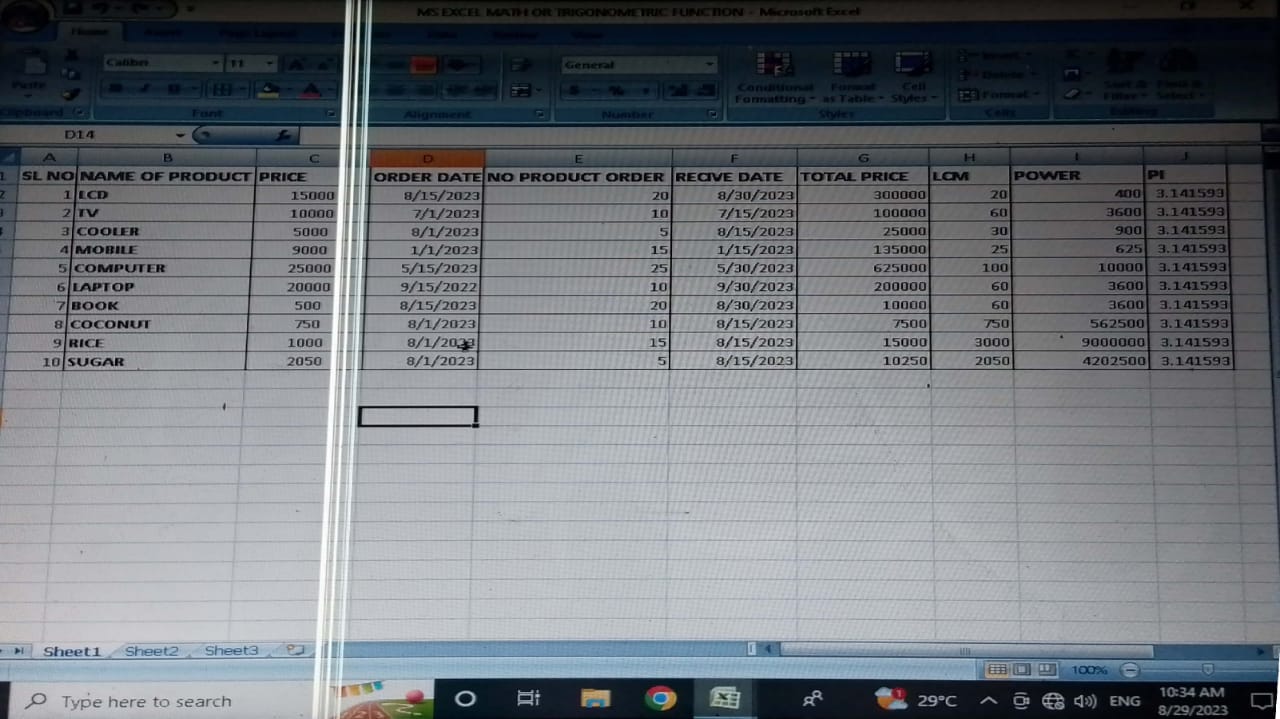1280x719 pixels.
Task: Open File Explorer from the taskbar
Action: tap(595, 698)
